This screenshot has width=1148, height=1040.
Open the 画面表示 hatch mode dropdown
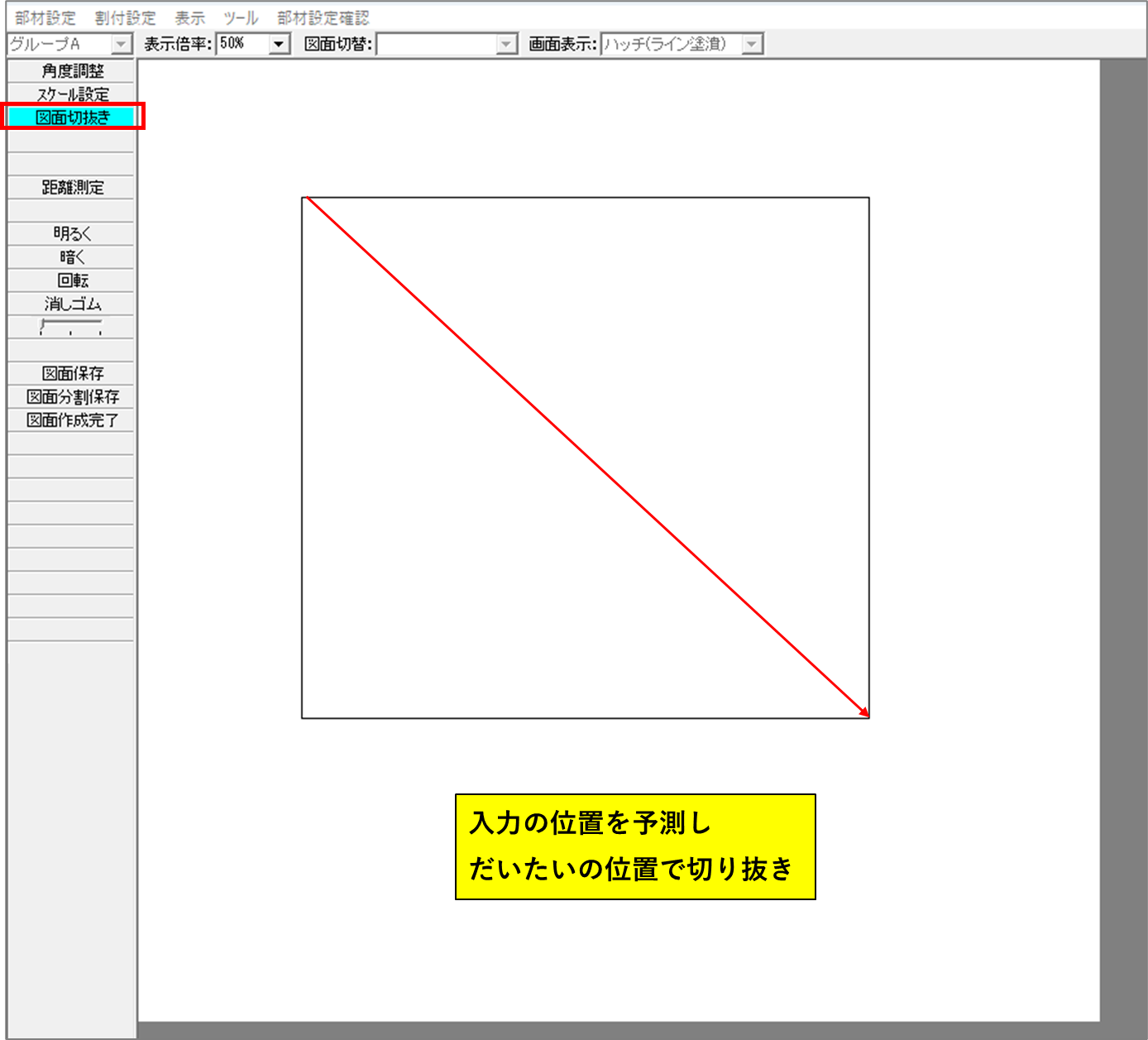[751, 44]
